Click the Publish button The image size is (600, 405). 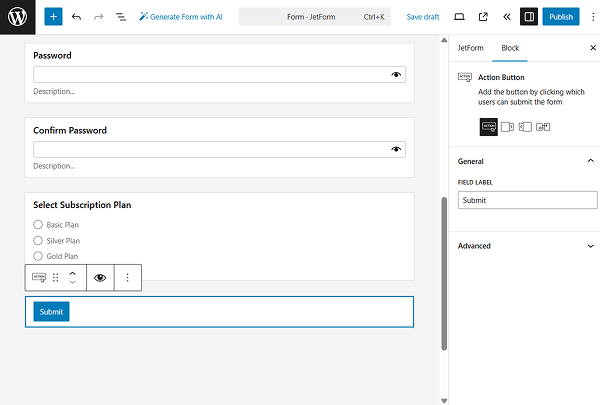pos(561,17)
